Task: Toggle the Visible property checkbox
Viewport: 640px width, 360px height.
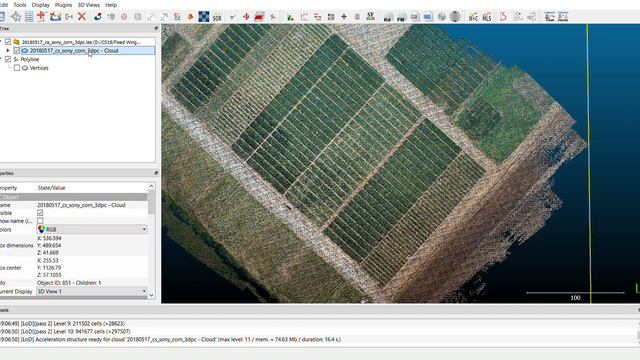Action: pos(40,213)
